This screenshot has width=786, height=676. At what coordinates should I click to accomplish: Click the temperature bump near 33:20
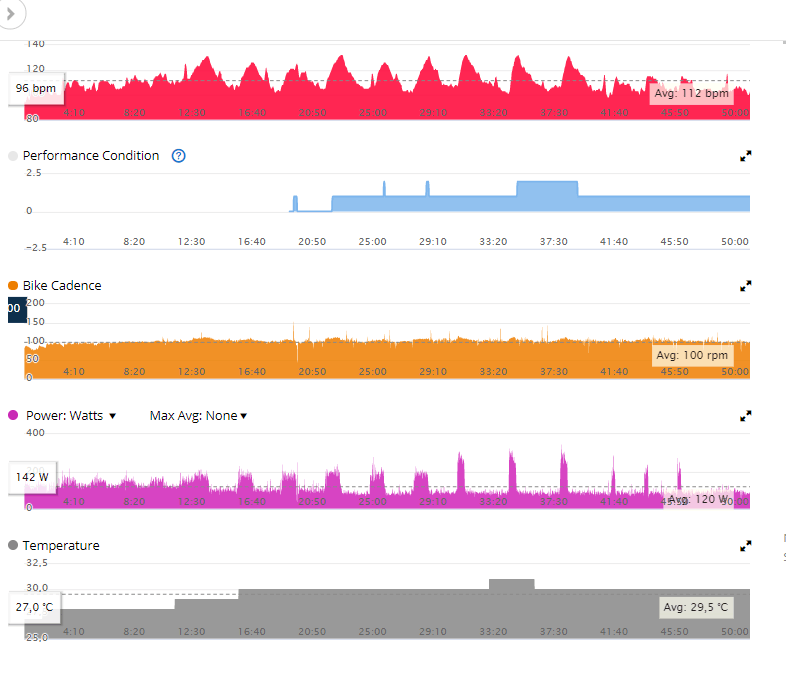pyautogui.click(x=511, y=584)
